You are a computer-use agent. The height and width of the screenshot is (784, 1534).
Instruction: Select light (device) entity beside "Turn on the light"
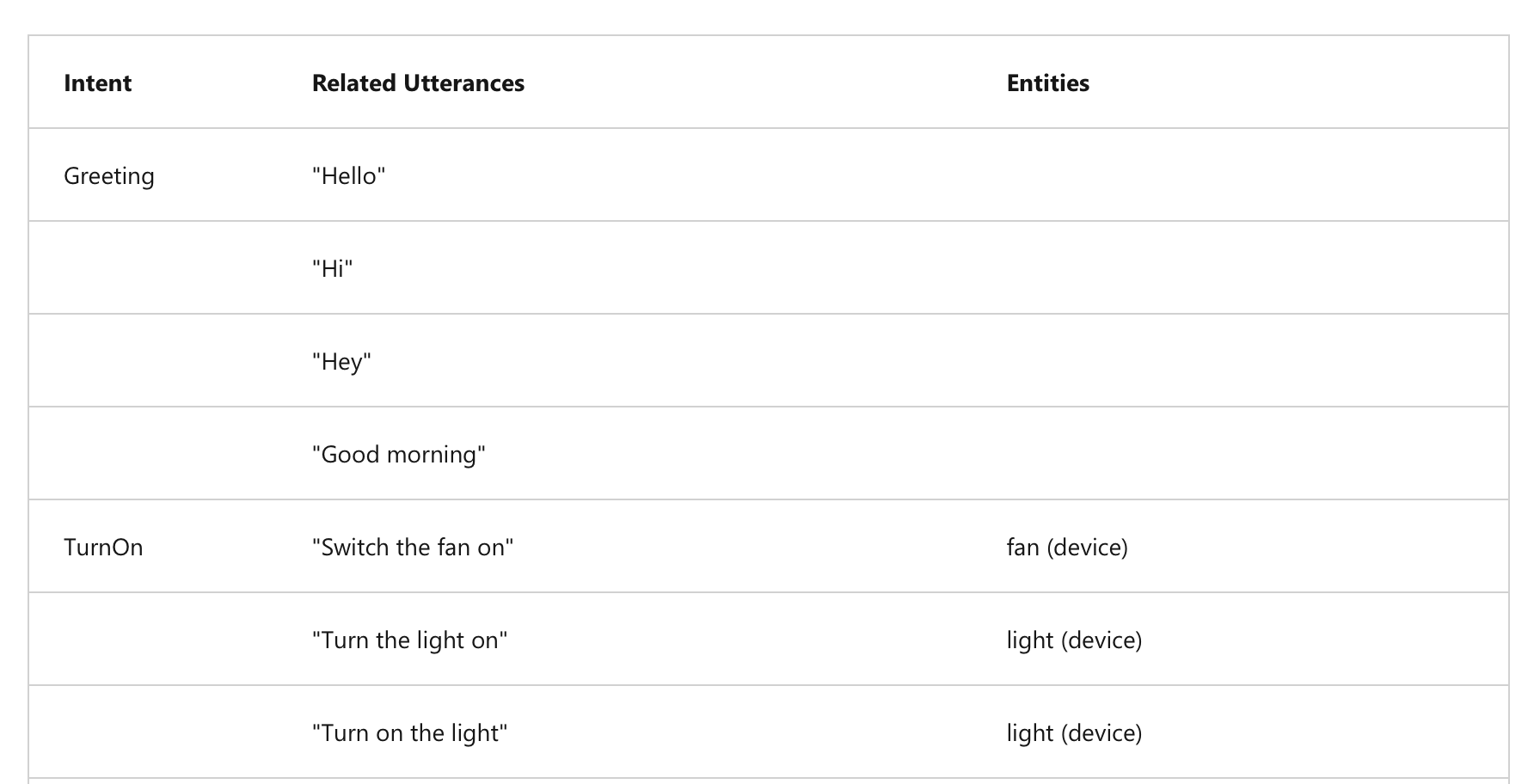[1074, 733]
